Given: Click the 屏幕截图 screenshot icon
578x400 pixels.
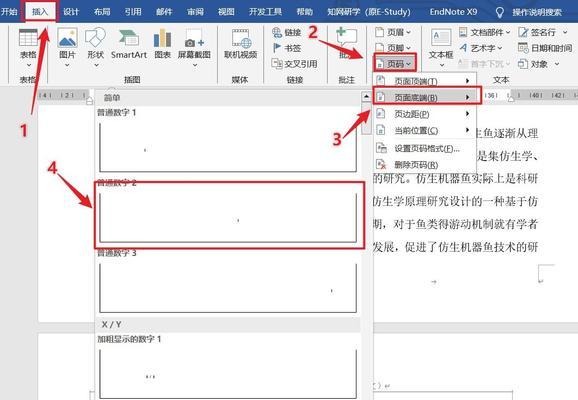Looking at the screenshot, I should (x=194, y=38).
